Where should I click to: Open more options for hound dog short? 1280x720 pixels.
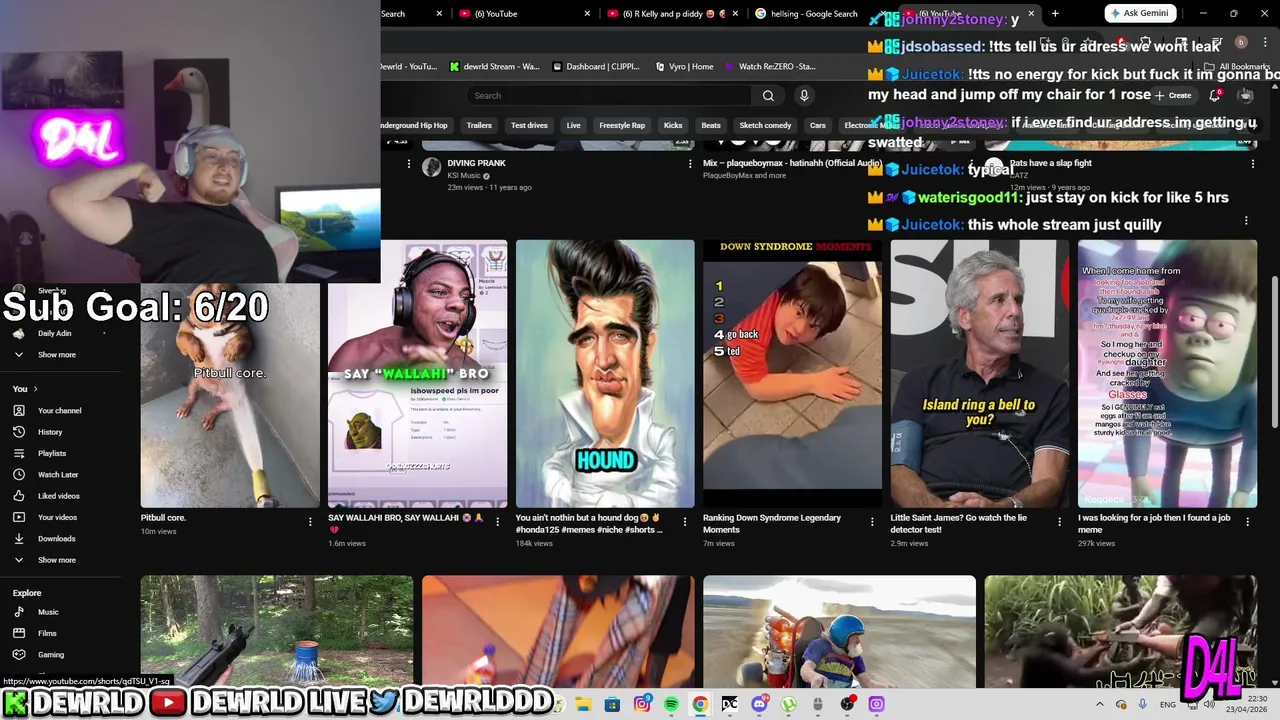[x=685, y=521]
